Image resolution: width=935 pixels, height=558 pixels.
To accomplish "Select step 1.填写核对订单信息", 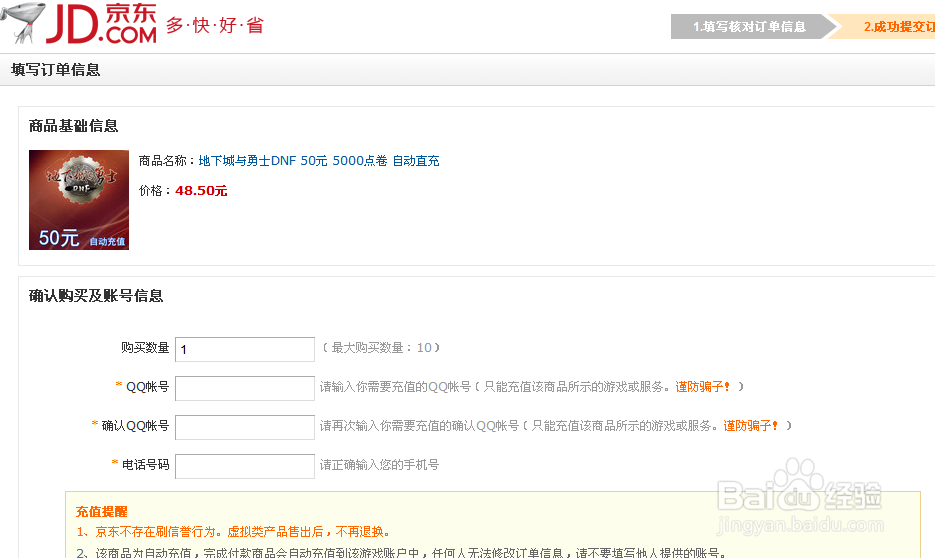I will point(749,27).
